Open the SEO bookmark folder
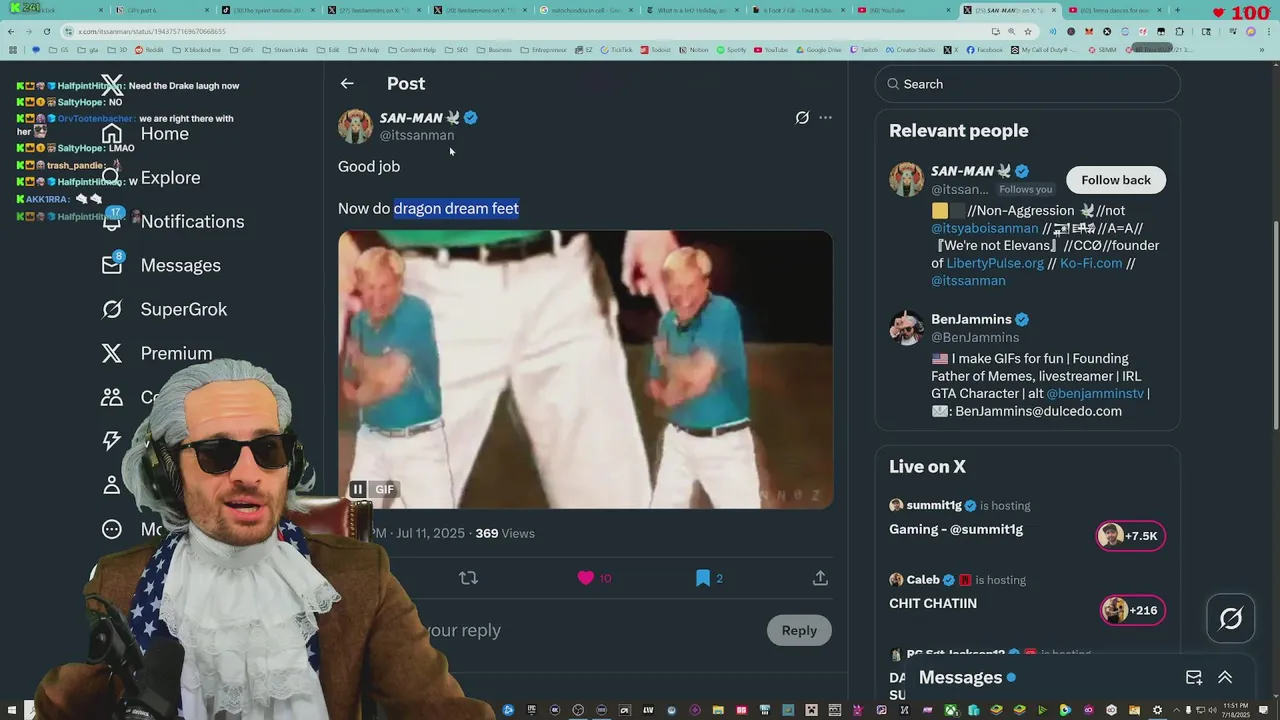 tap(456, 50)
